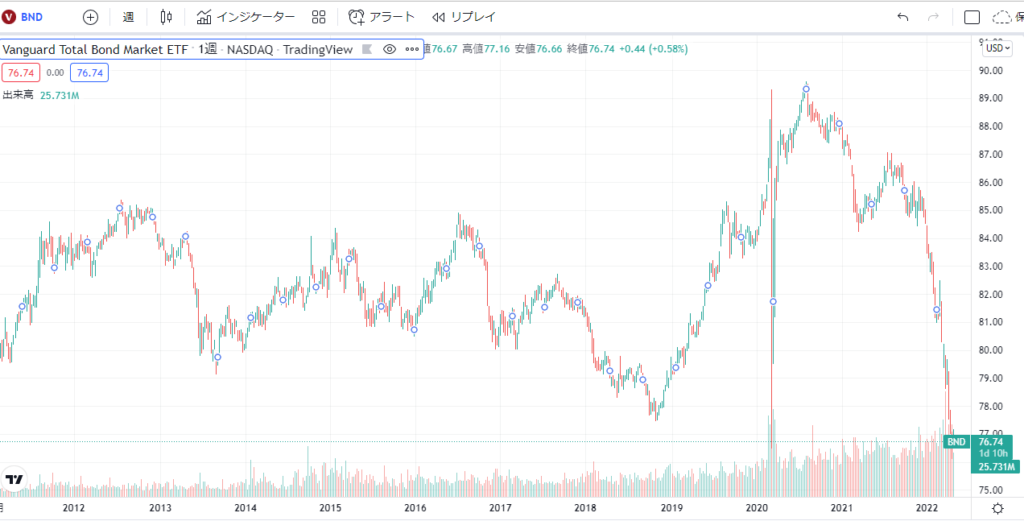The image size is (1024, 521).
Task: Click the 安値76.66 low value
Action: tap(538, 49)
